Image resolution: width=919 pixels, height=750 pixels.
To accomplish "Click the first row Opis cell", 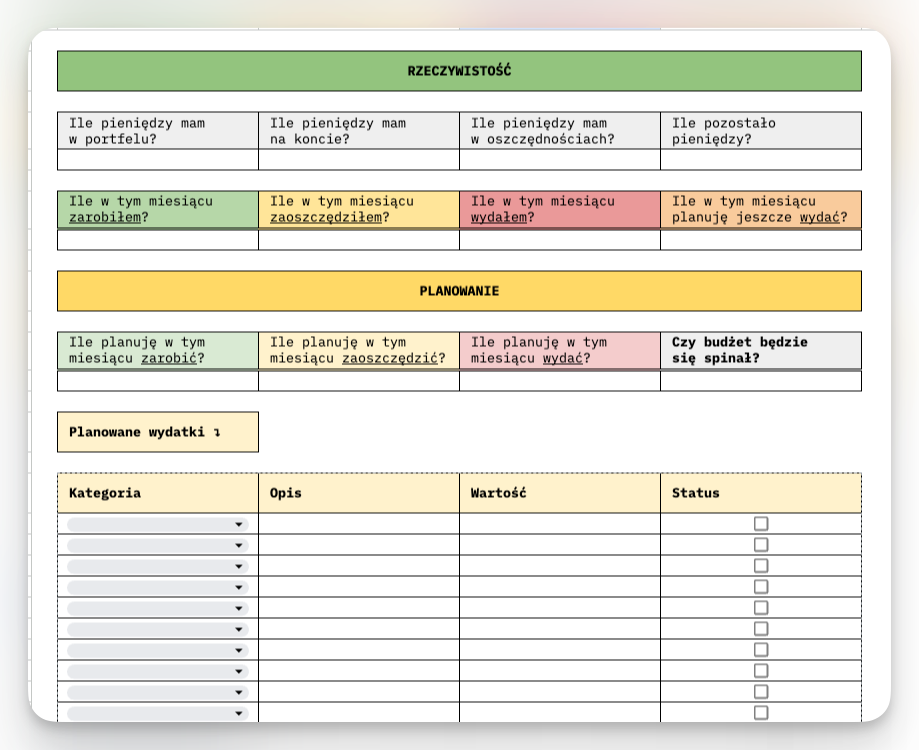I will pos(359,523).
